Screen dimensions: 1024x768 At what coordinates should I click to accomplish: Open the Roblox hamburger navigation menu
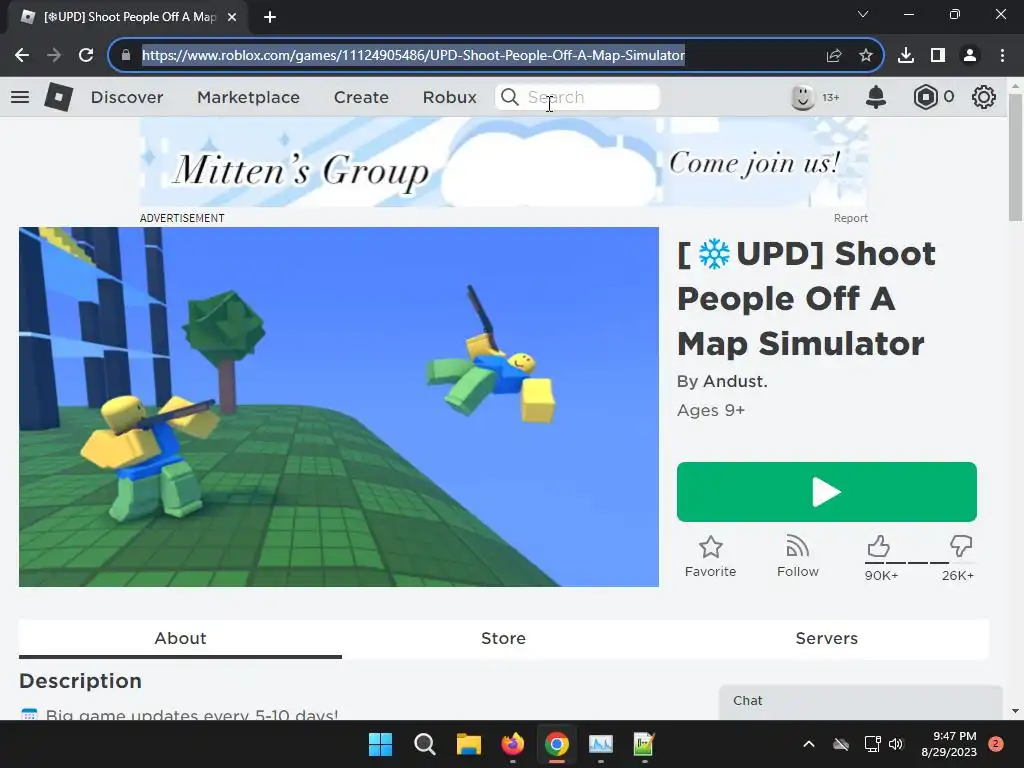20,97
